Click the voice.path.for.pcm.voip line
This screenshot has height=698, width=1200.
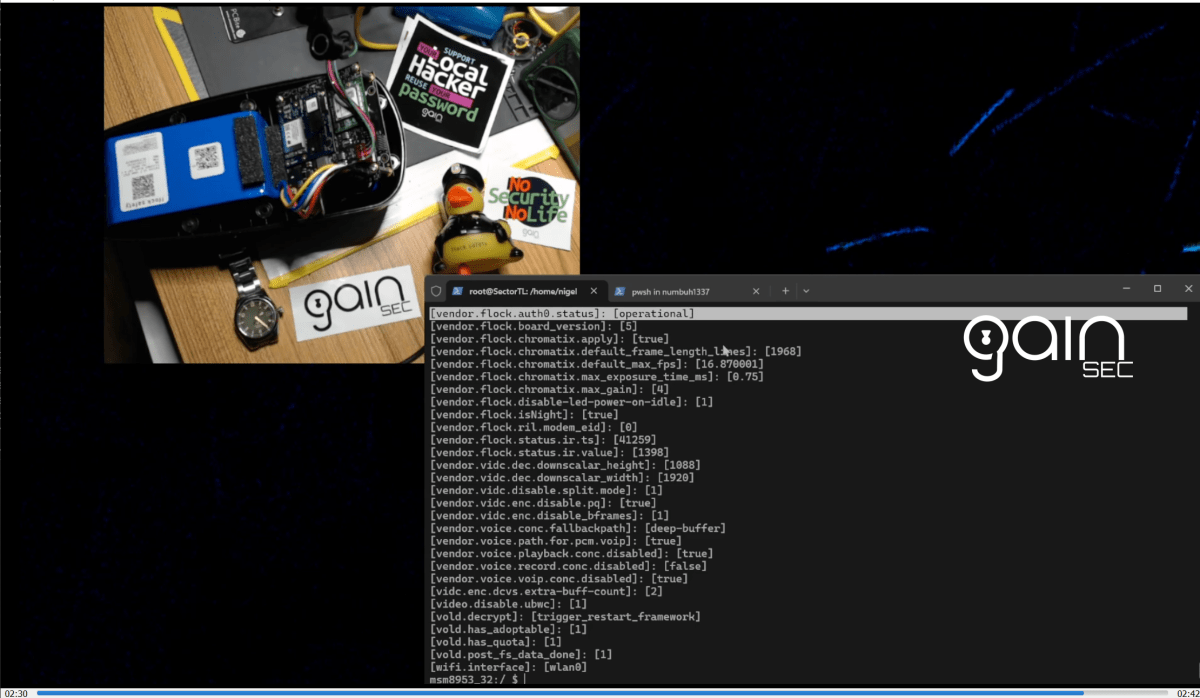[x=555, y=541]
